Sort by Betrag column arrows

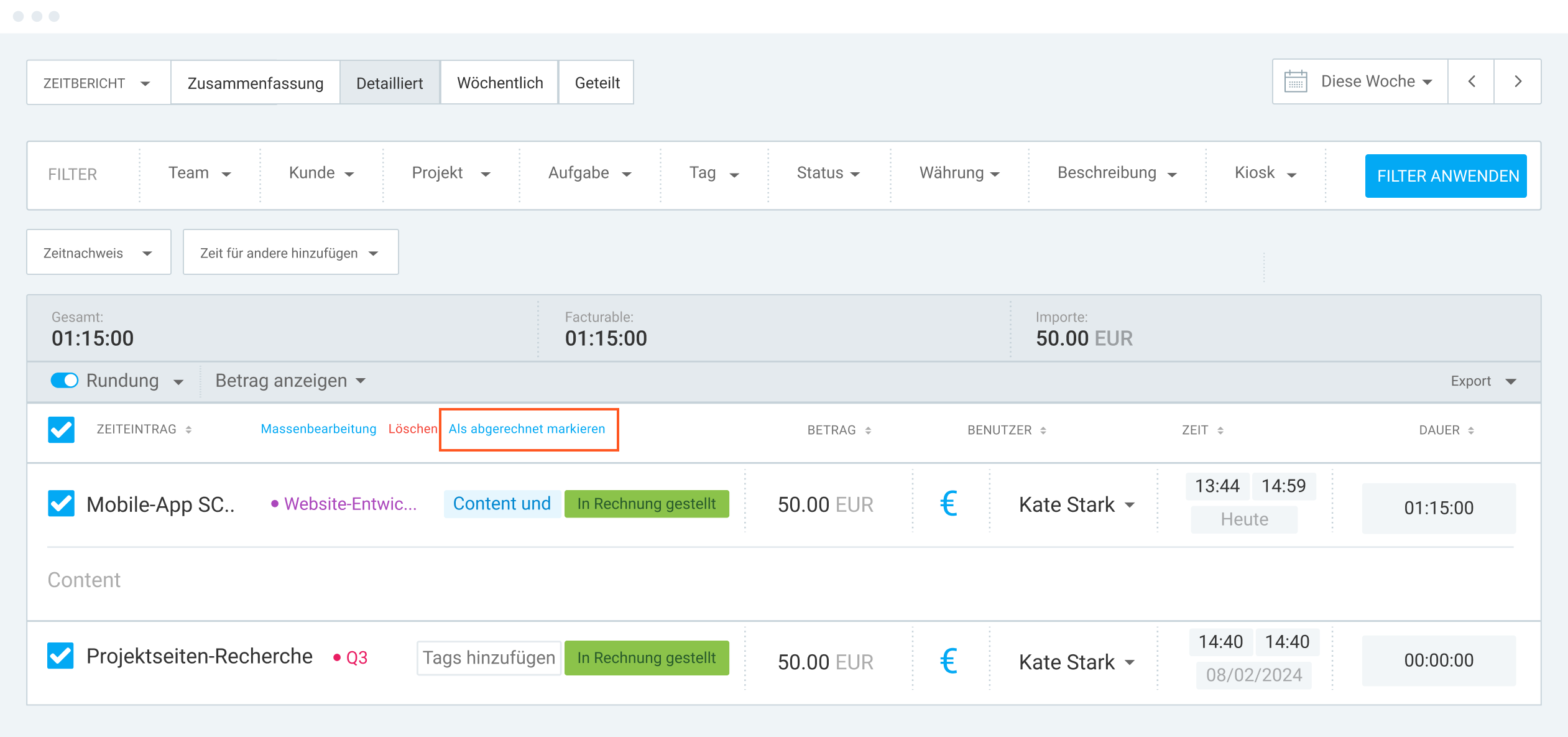pos(868,430)
